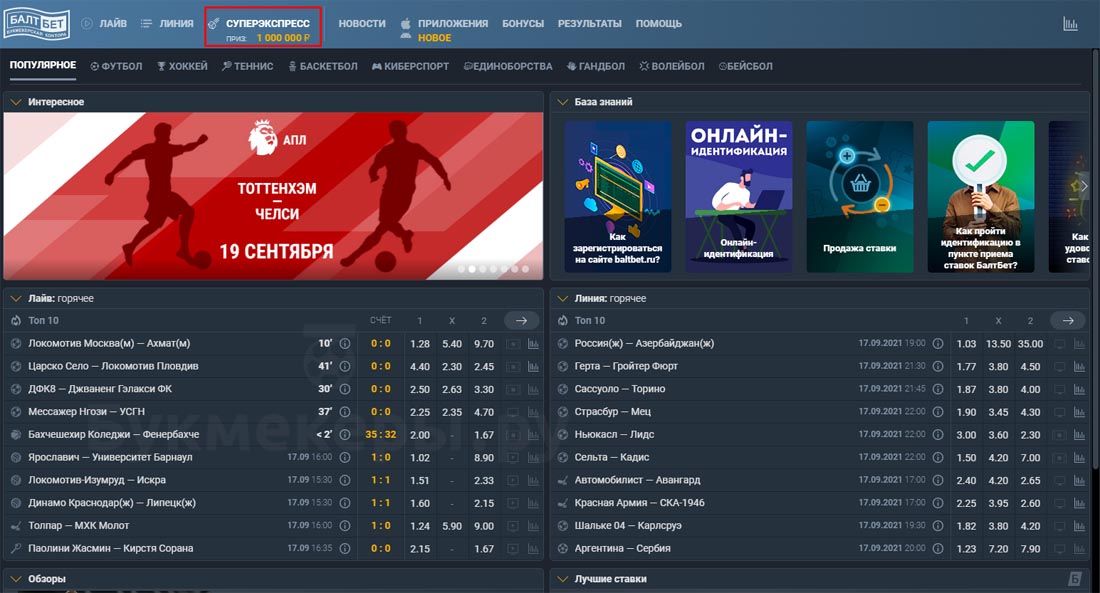Refresh the live Top 10 list
The width and height of the screenshot is (1100, 593).
(x=15, y=320)
